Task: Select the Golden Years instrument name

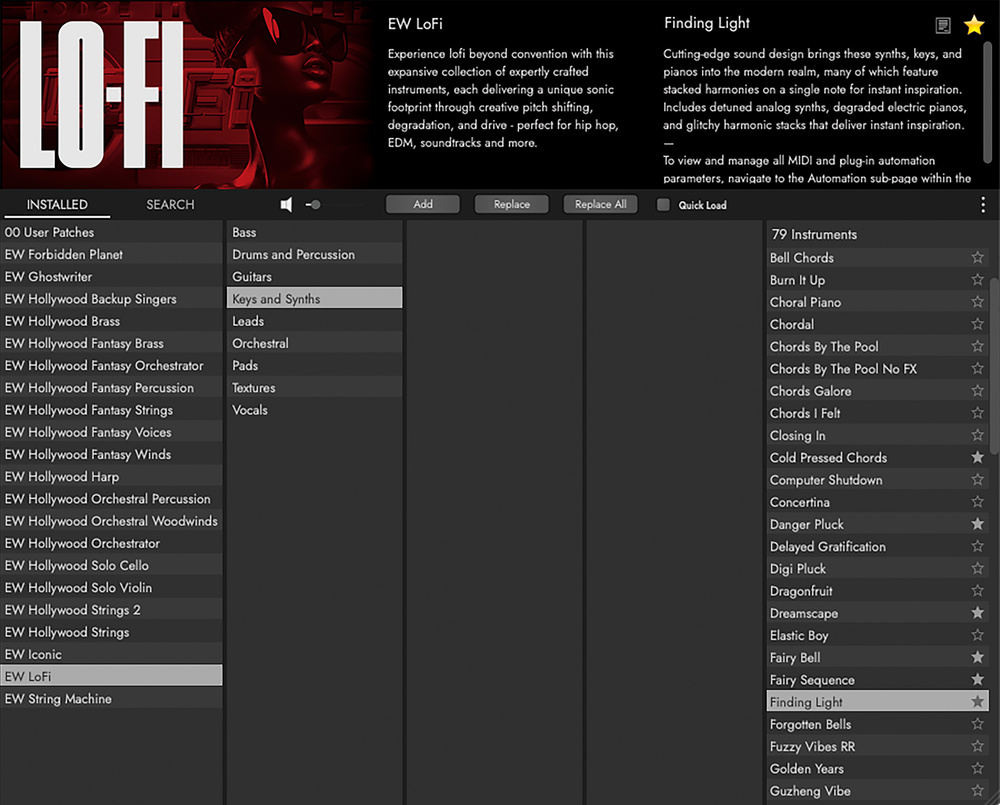Action: click(806, 769)
